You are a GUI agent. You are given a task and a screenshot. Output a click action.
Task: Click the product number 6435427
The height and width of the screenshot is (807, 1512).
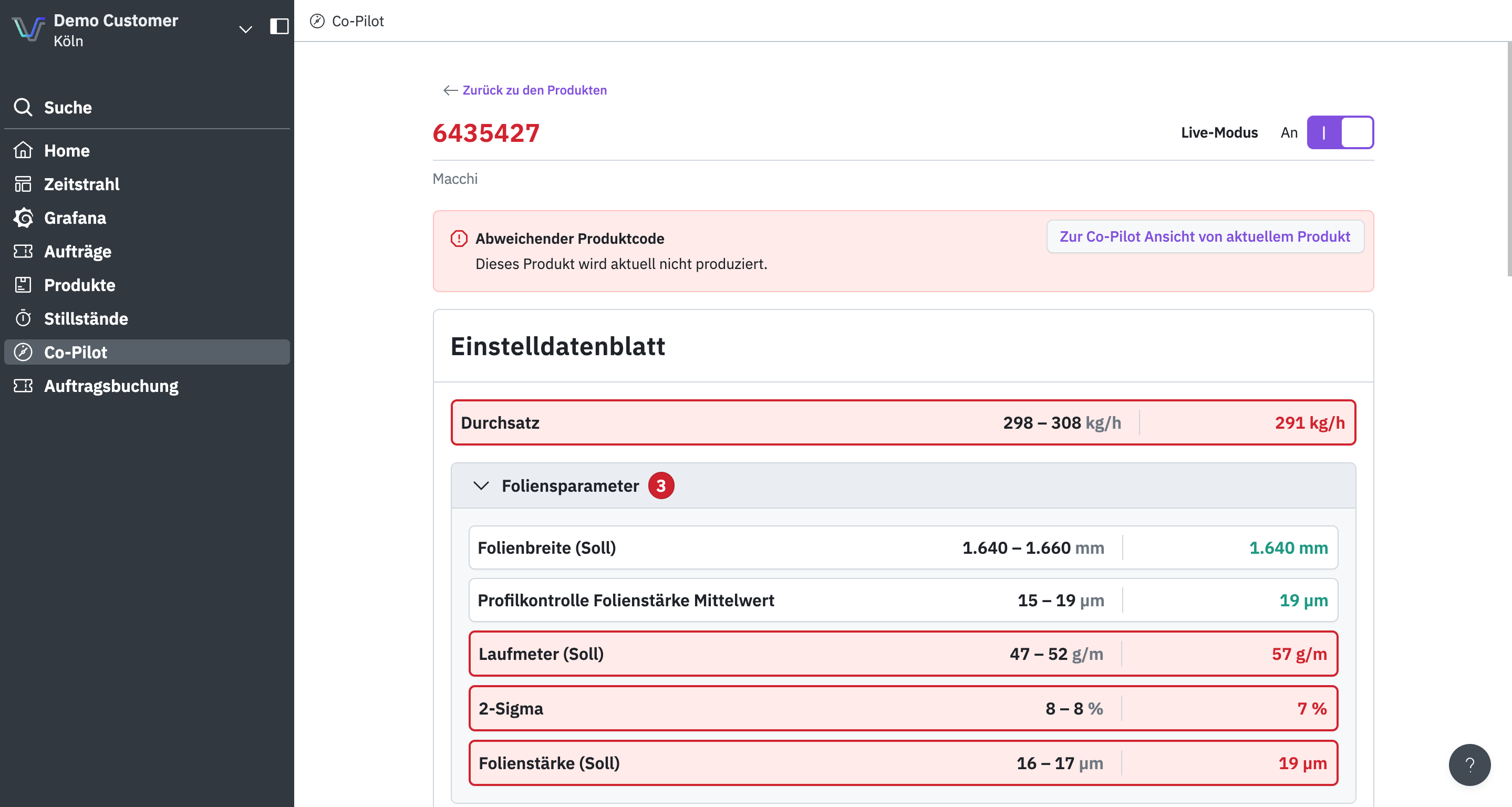coord(486,132)
